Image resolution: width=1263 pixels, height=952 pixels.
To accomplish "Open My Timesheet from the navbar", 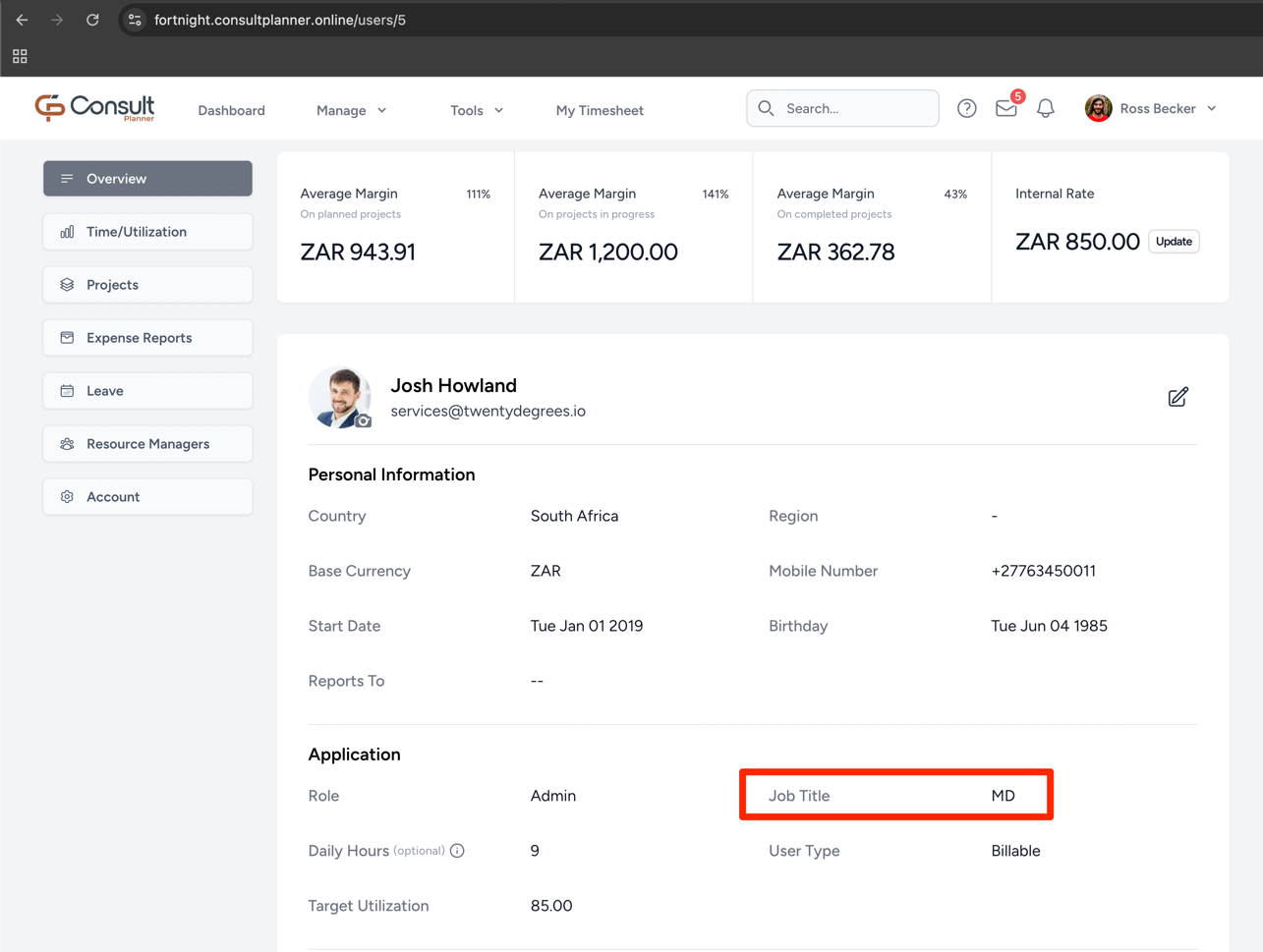I will pos(600,110).
